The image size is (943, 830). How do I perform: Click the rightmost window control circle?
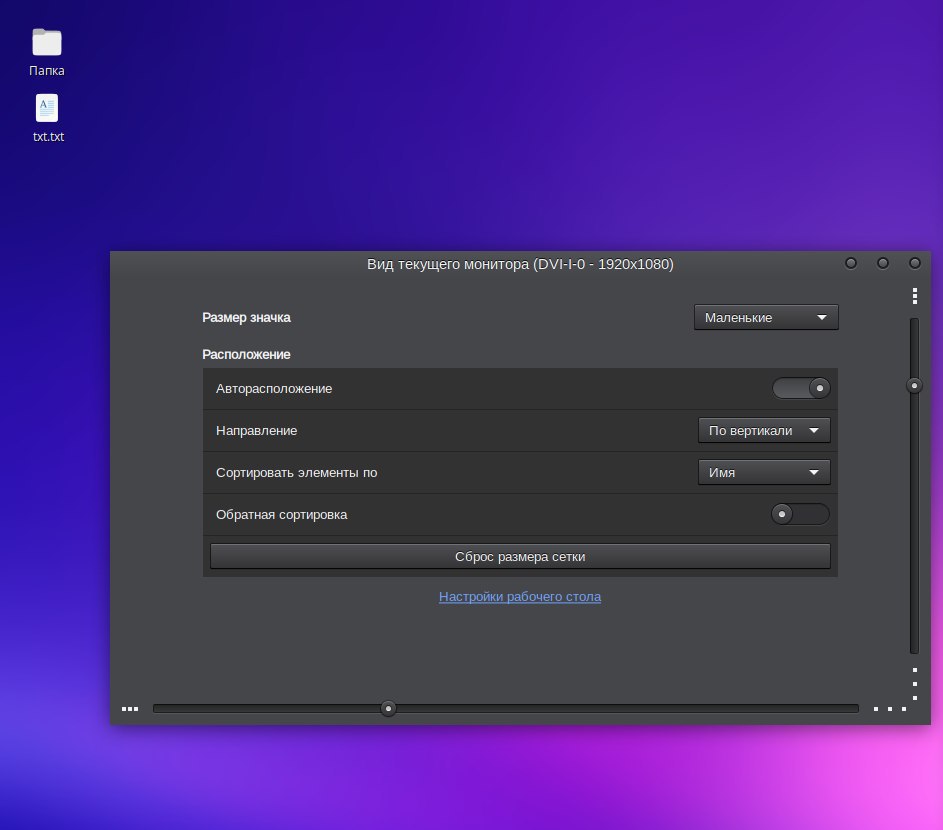(x=915, y=263)
